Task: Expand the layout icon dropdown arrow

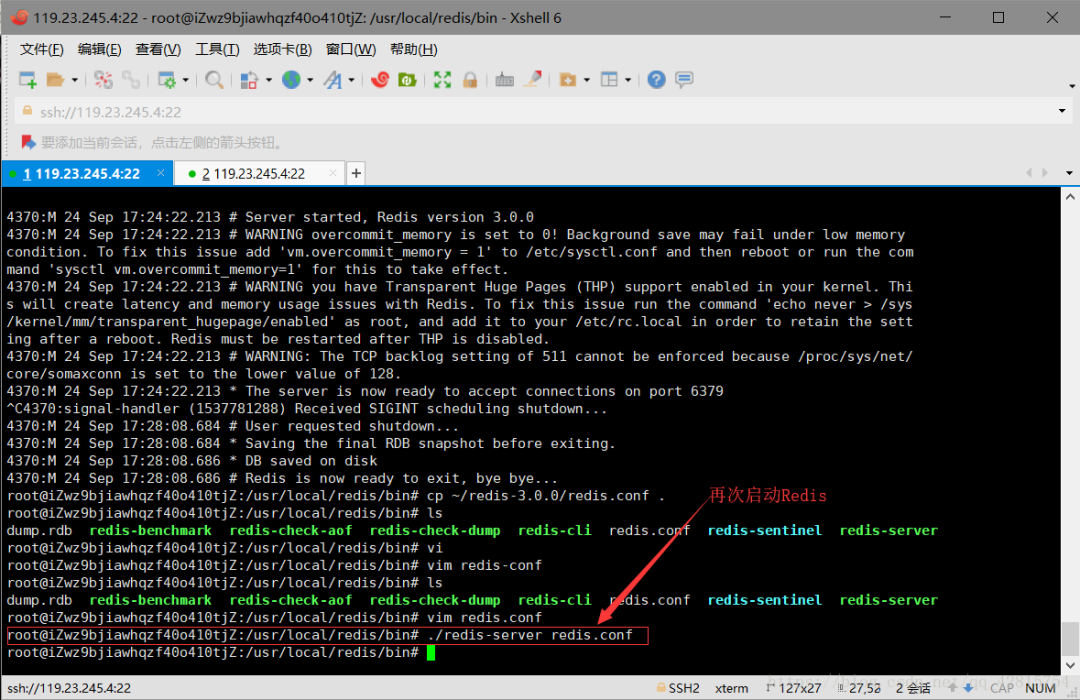Action: (627, 81)
